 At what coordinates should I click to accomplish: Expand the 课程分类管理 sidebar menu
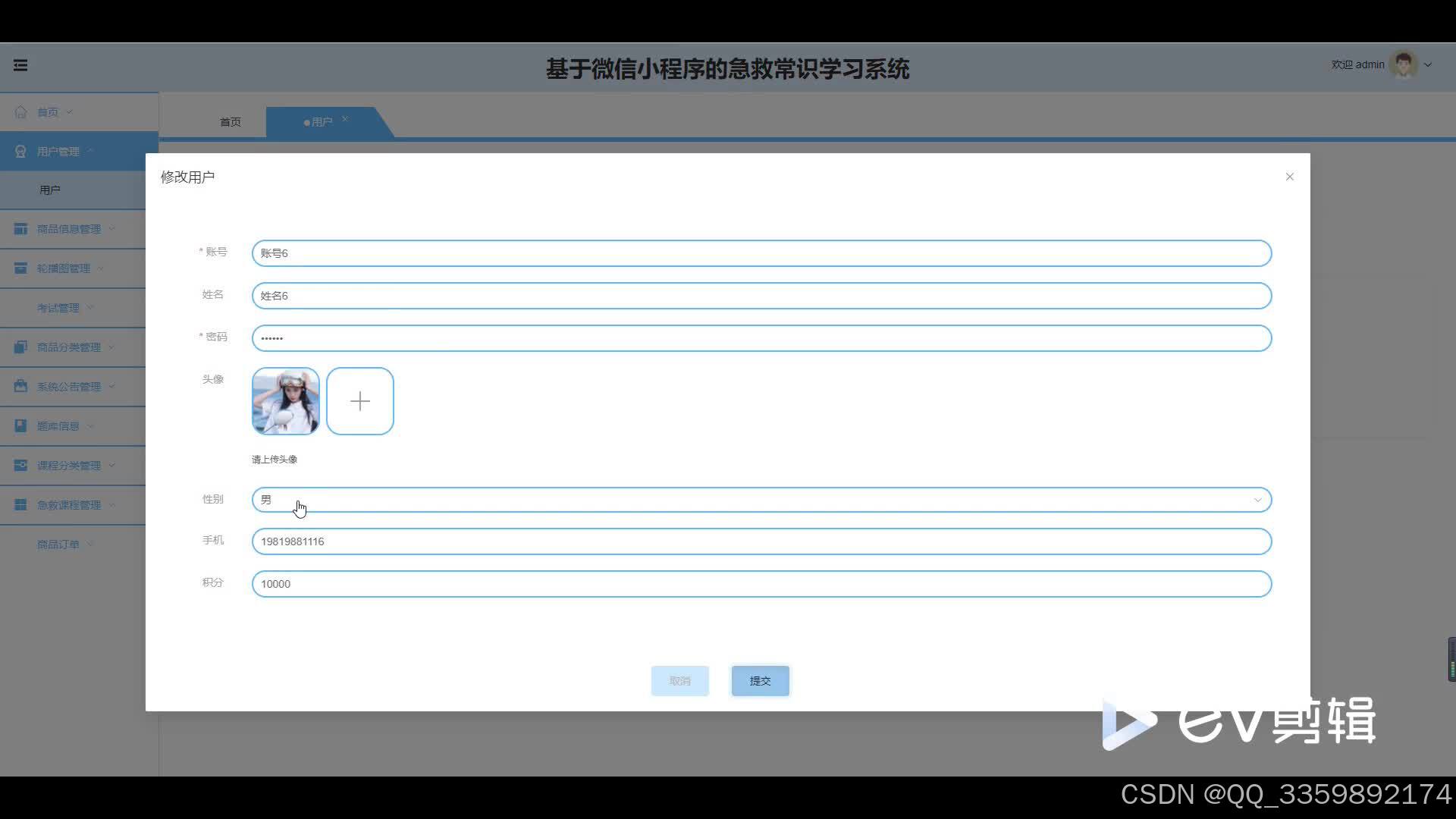68,466
